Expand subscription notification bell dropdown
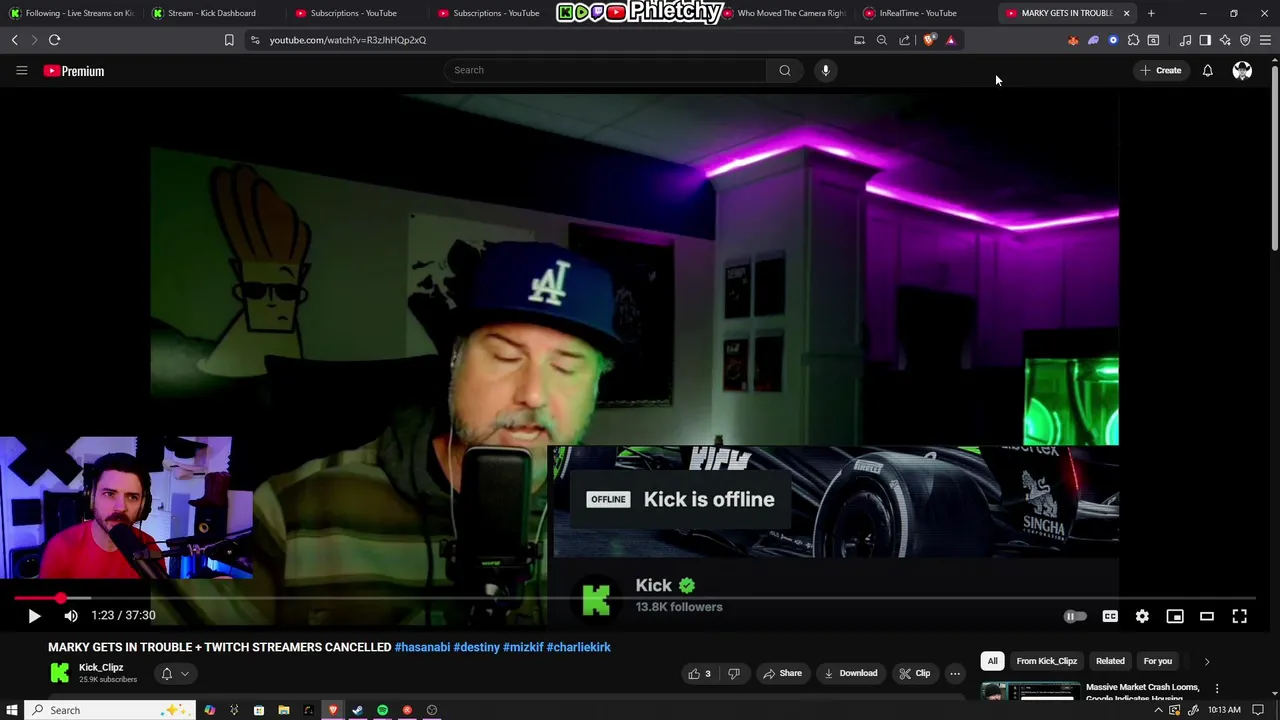This screenshot has width=1280, height=720. pyautogui.click(x=175, y=674)
